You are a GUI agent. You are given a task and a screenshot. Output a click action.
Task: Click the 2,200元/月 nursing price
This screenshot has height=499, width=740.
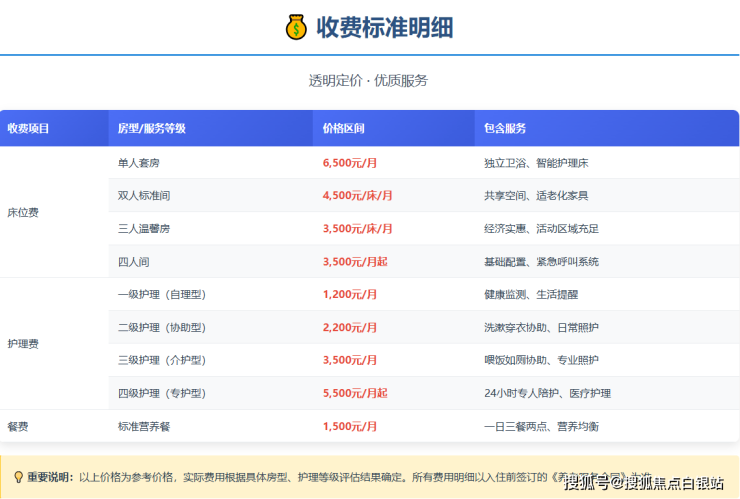coord(350,327)
